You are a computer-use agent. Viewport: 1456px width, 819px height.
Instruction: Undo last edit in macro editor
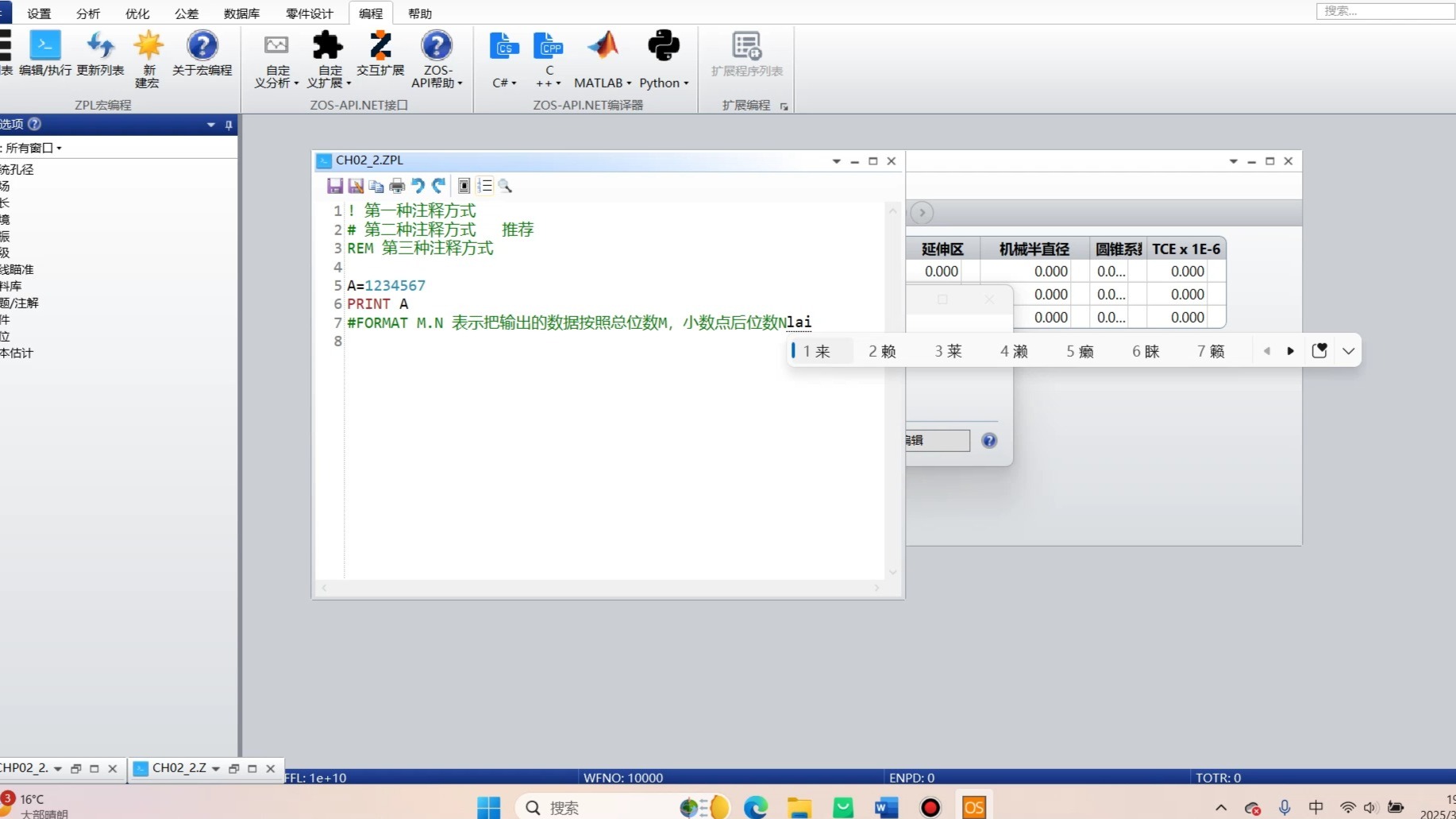[x=418, y=186]
